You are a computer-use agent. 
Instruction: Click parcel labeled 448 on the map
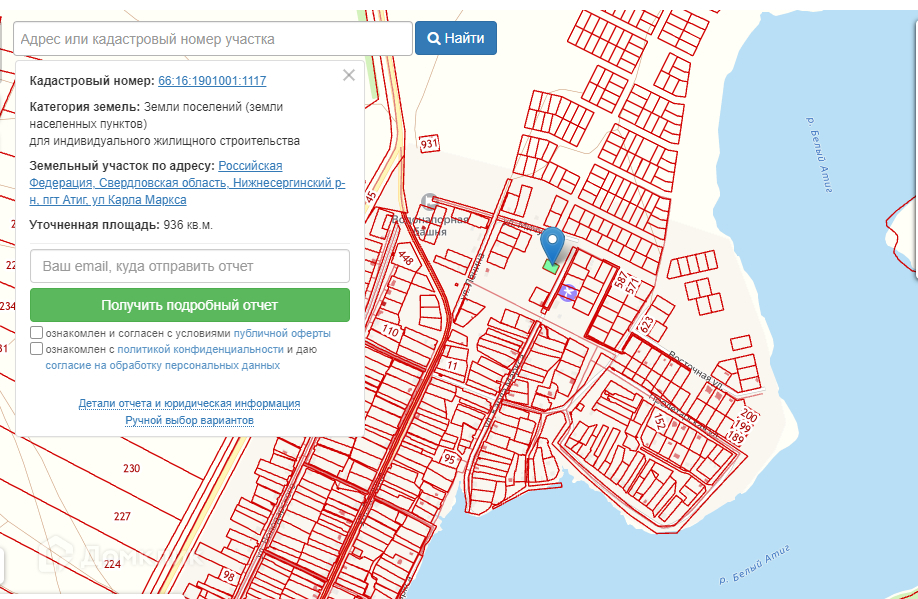point(406,258)
